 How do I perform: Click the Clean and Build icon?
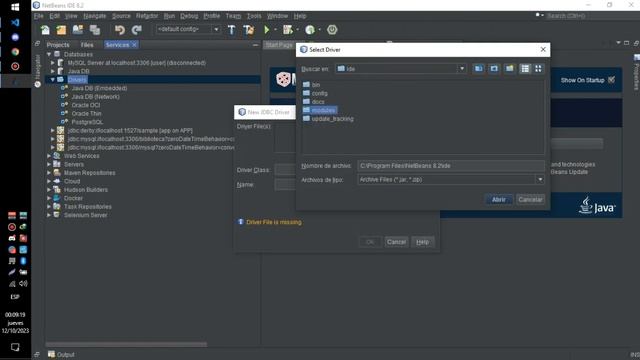[249, 30]
